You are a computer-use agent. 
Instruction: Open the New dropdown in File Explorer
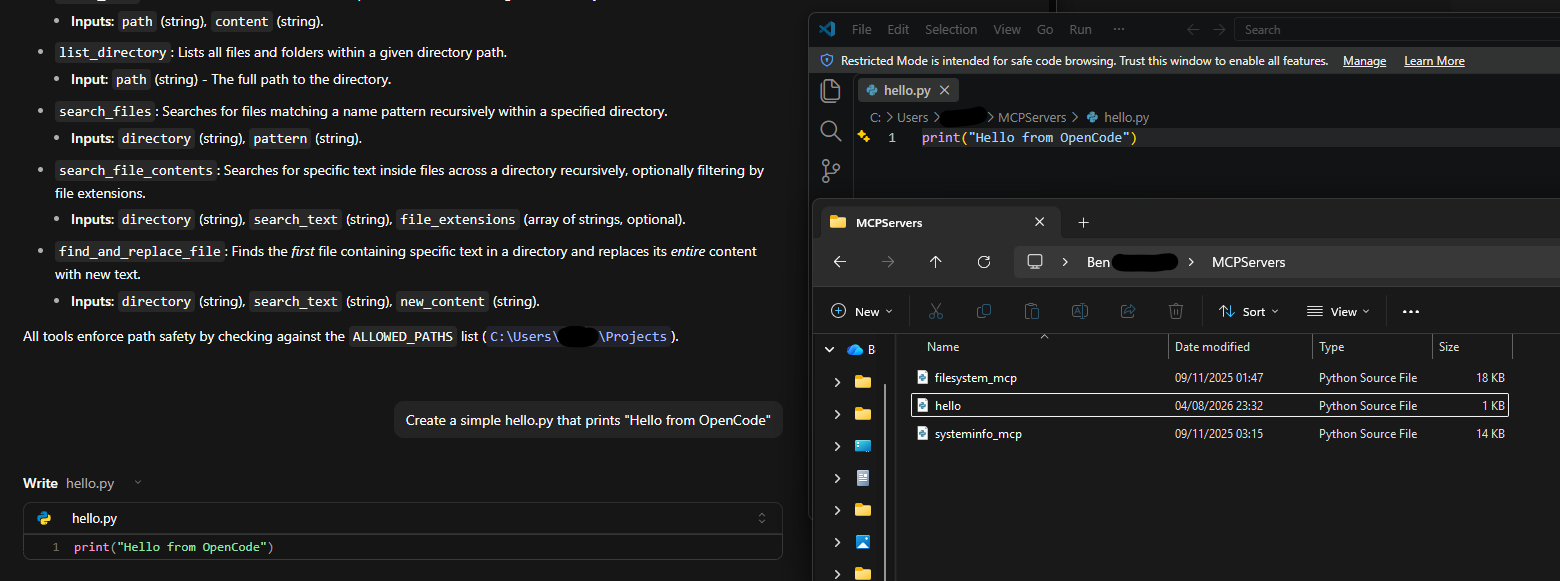pos(861,311)
